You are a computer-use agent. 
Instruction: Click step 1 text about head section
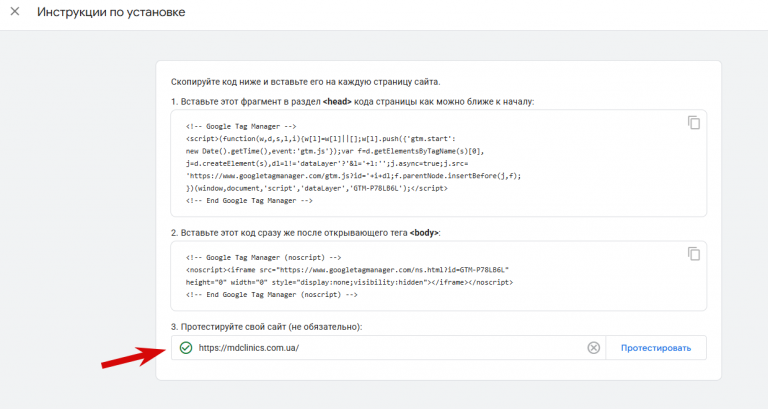pyautogui.click(x=352, y=102)
